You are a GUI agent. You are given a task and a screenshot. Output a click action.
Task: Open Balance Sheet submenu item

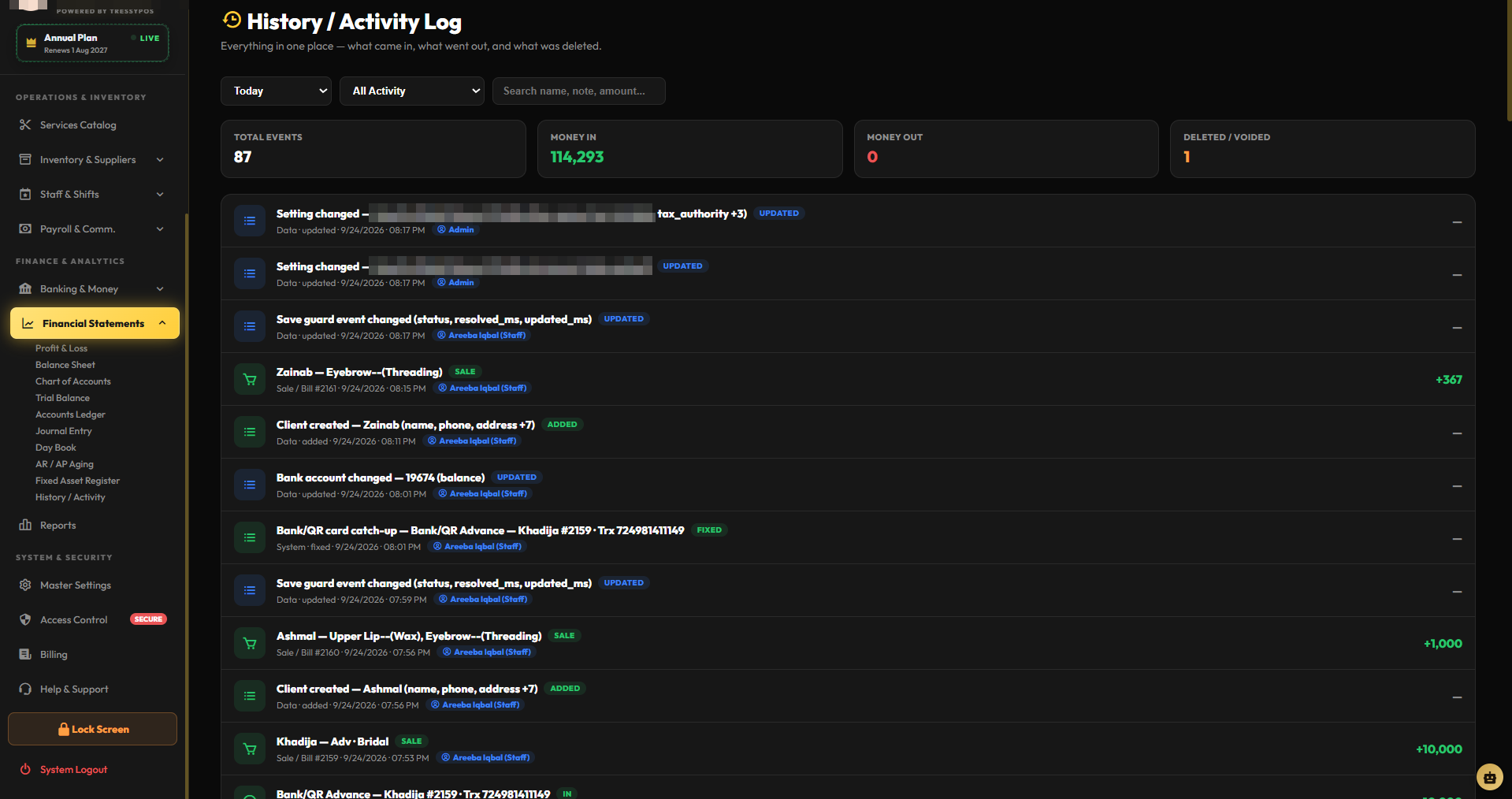[x=65, y=365]
